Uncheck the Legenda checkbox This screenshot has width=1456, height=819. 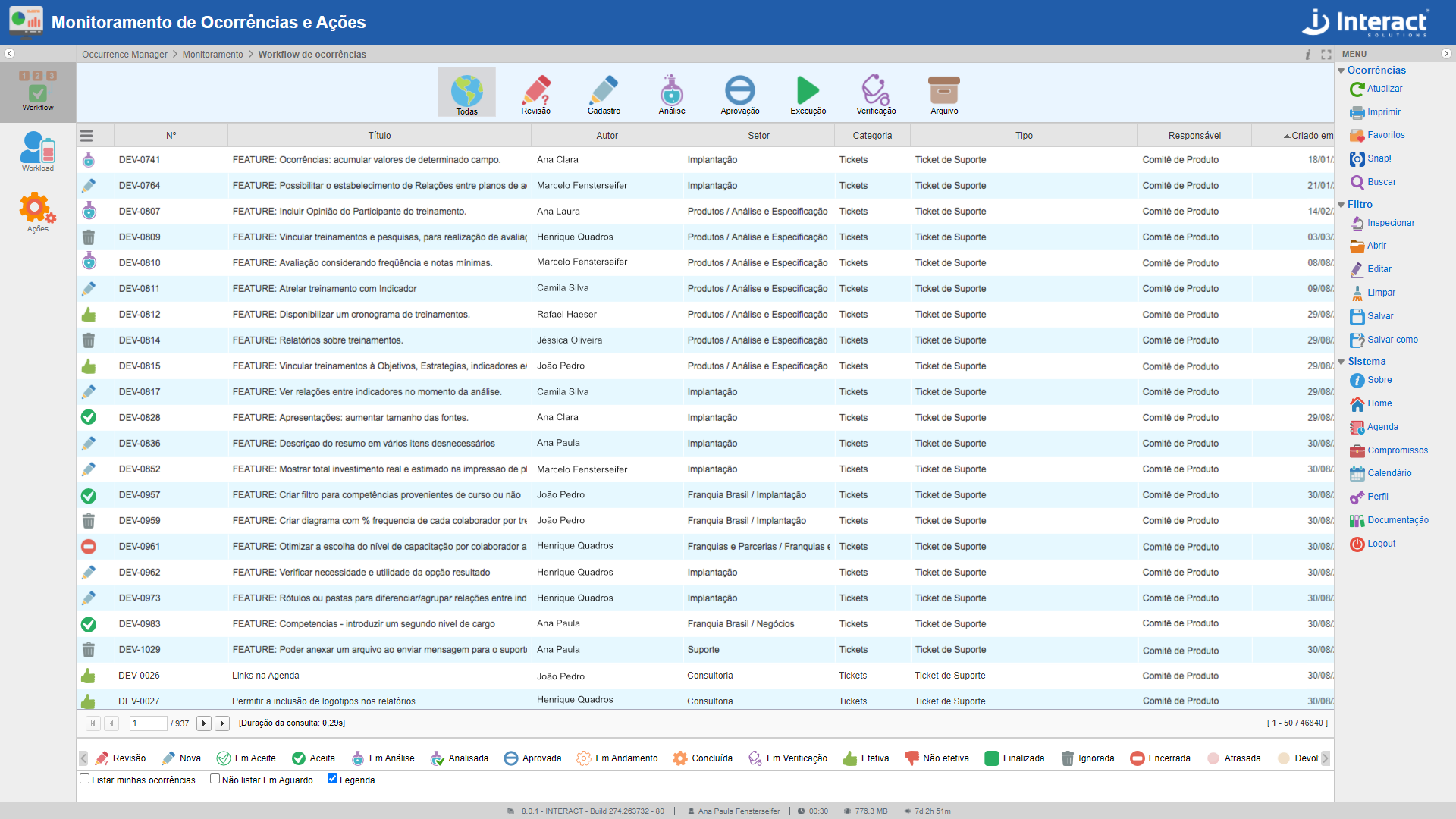332,779
